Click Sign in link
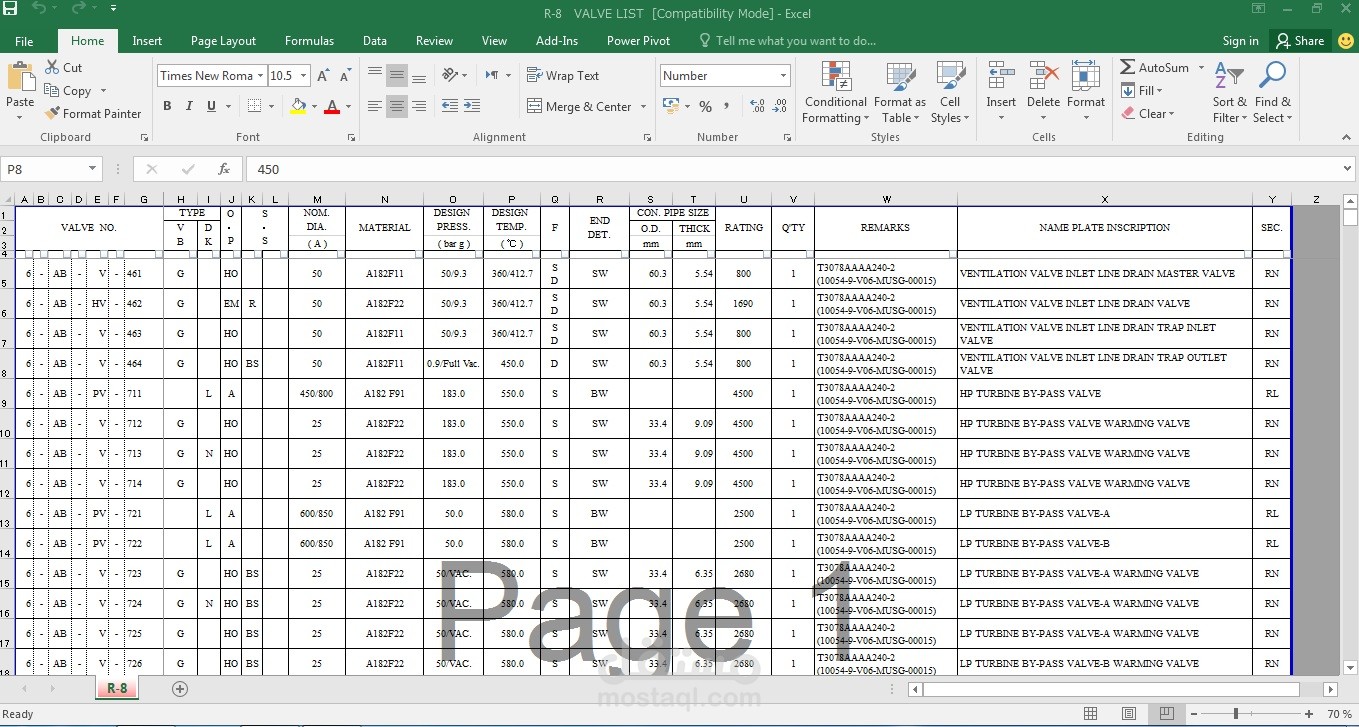The width and height of the screenshot is (1359, 727). (x=1240, y=41)
